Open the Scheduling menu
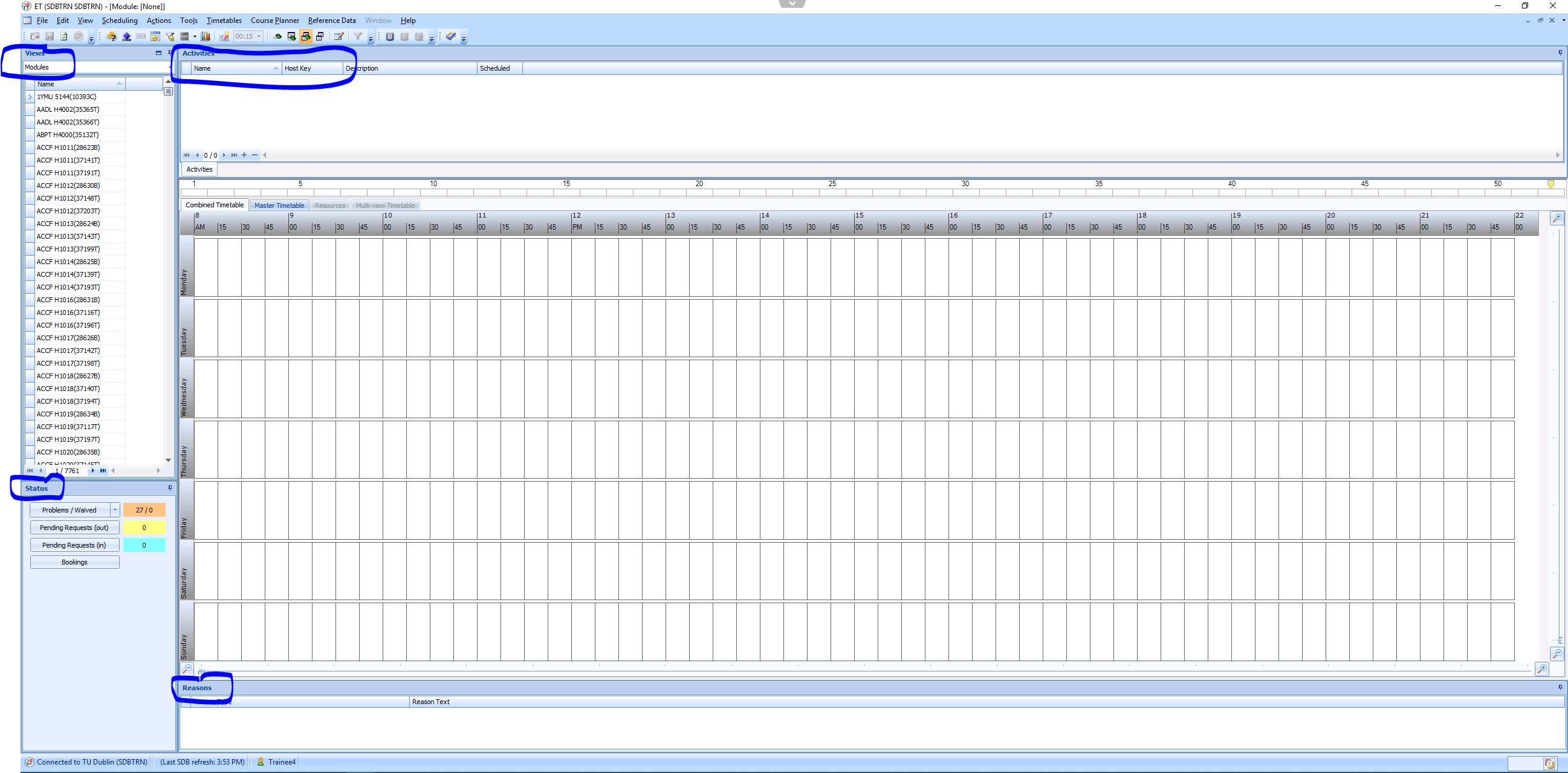This screenshot has width=1568, height=773. (x=120, y=20)
